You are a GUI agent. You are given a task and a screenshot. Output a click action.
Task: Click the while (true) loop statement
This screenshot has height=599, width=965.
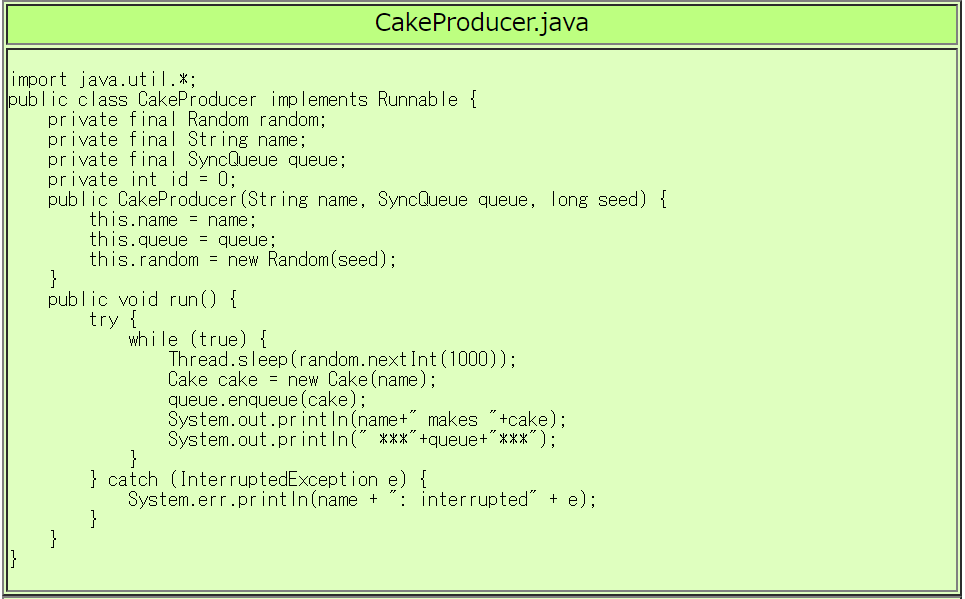coord(197,340)
